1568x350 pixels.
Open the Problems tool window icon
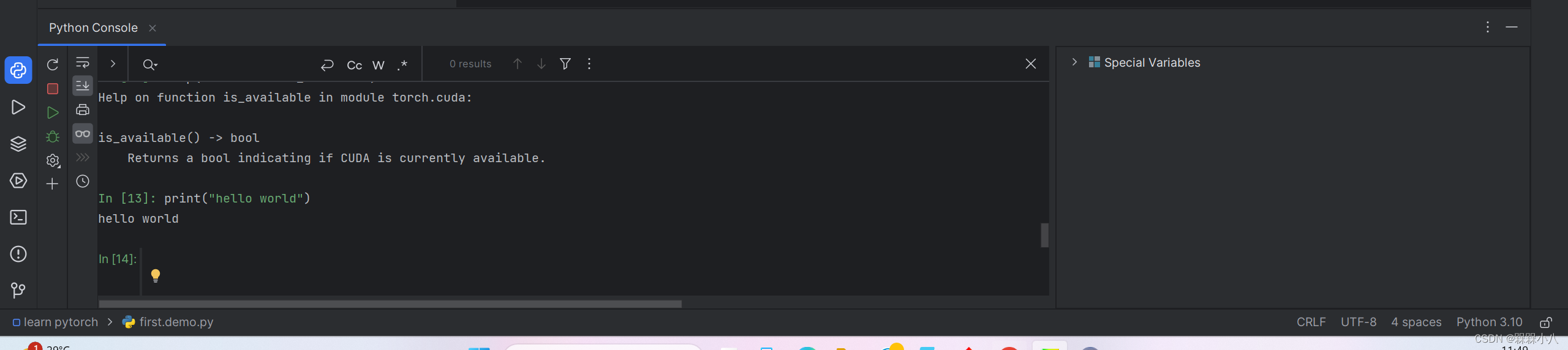pyautogui.click(x=18, y=254)
